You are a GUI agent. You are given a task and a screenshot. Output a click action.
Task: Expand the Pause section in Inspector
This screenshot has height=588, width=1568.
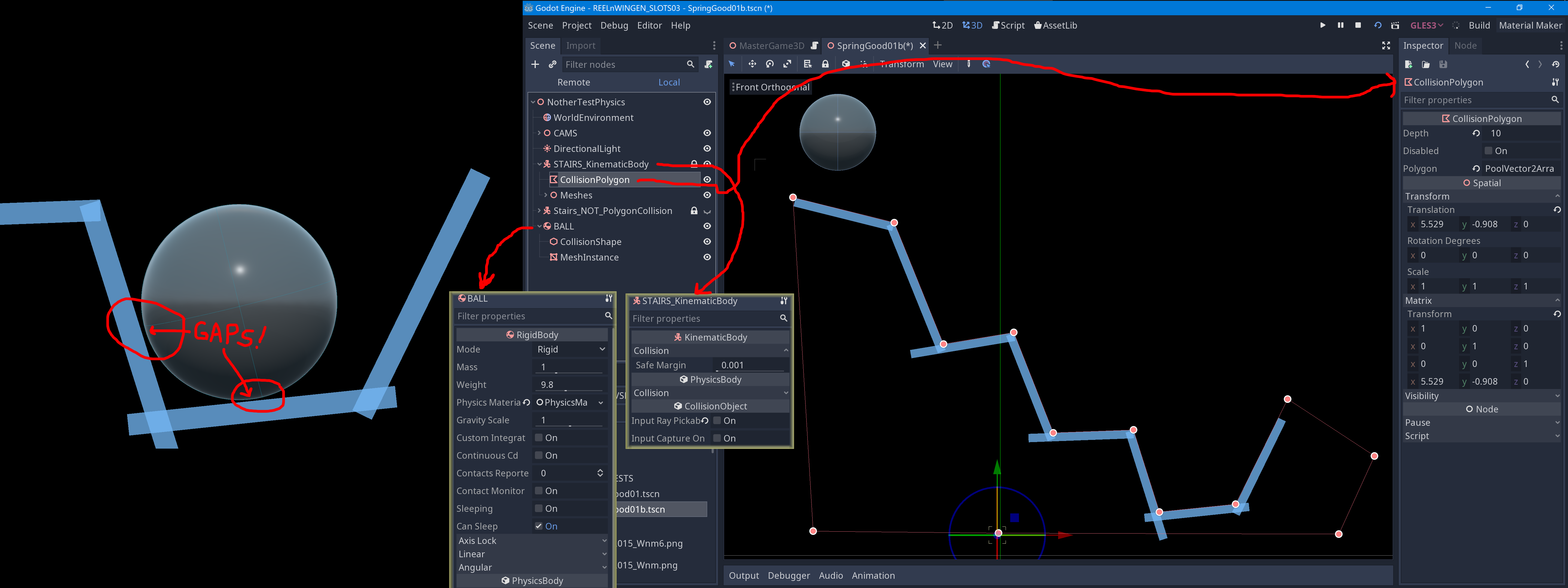point(1481,423)
